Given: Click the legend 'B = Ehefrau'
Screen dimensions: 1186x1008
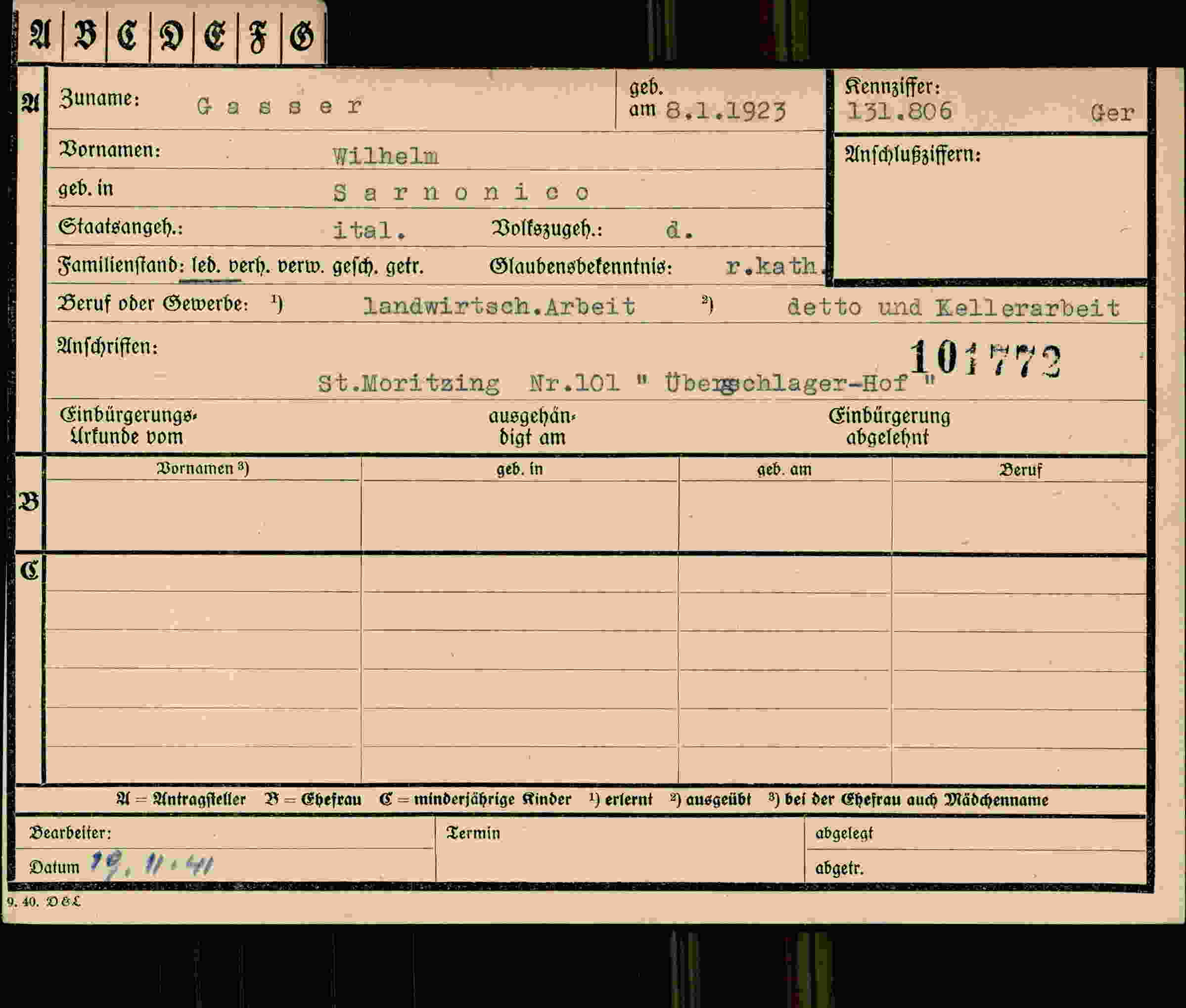Looking at the screenshot, I should coord(313,799).
